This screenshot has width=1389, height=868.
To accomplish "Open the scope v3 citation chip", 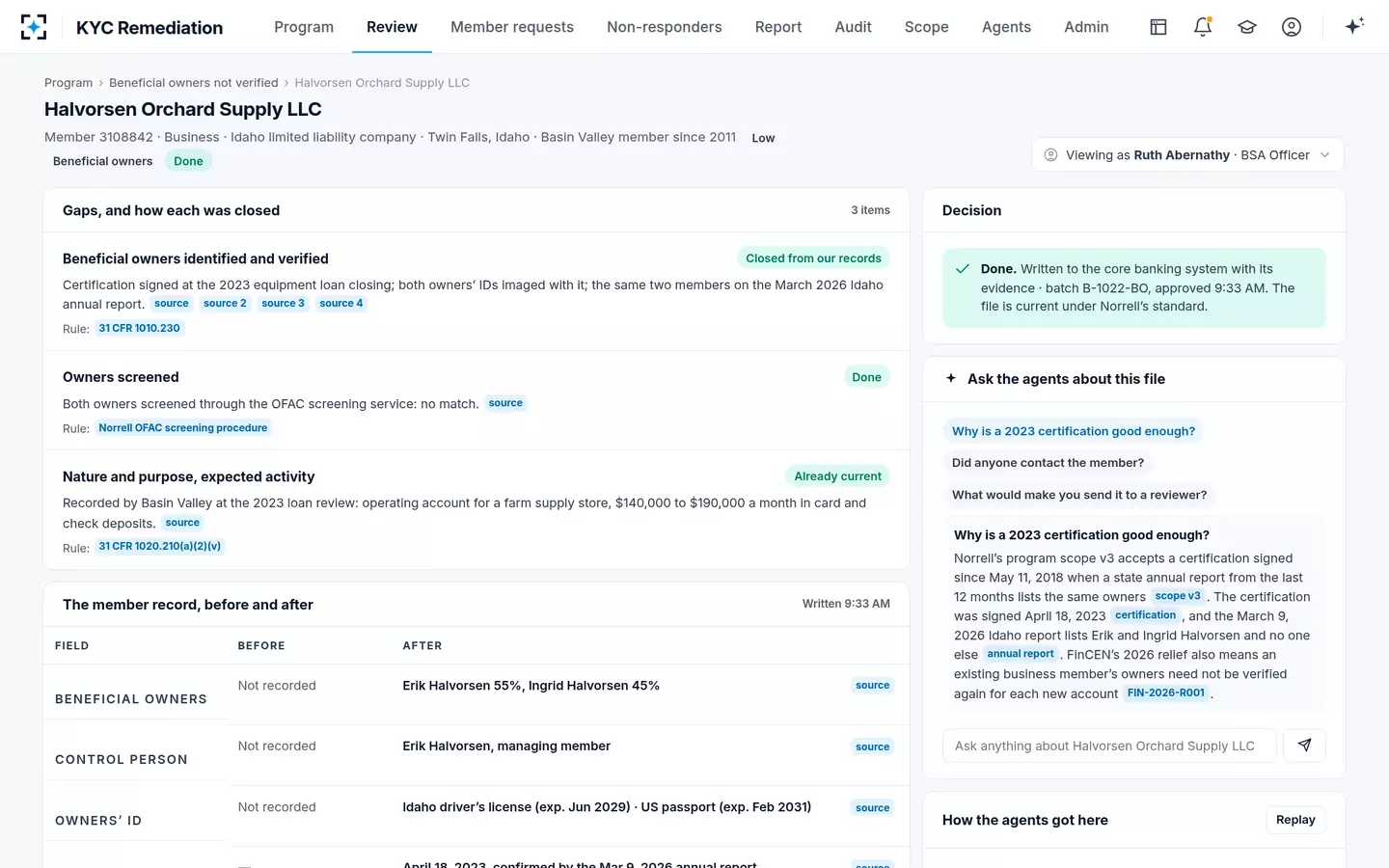I will (x=1178, y=597).
